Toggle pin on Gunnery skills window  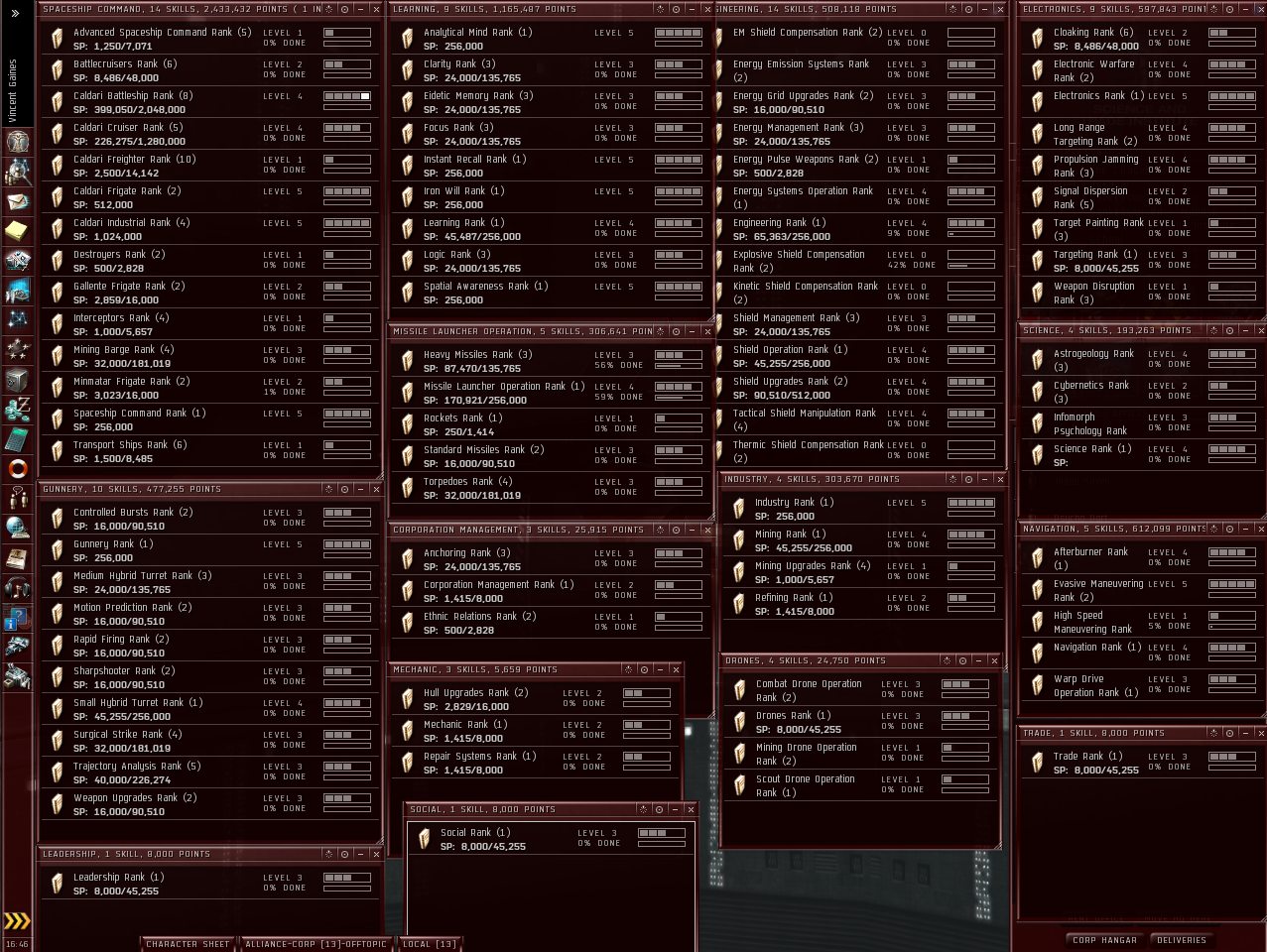tap(344, 489)
